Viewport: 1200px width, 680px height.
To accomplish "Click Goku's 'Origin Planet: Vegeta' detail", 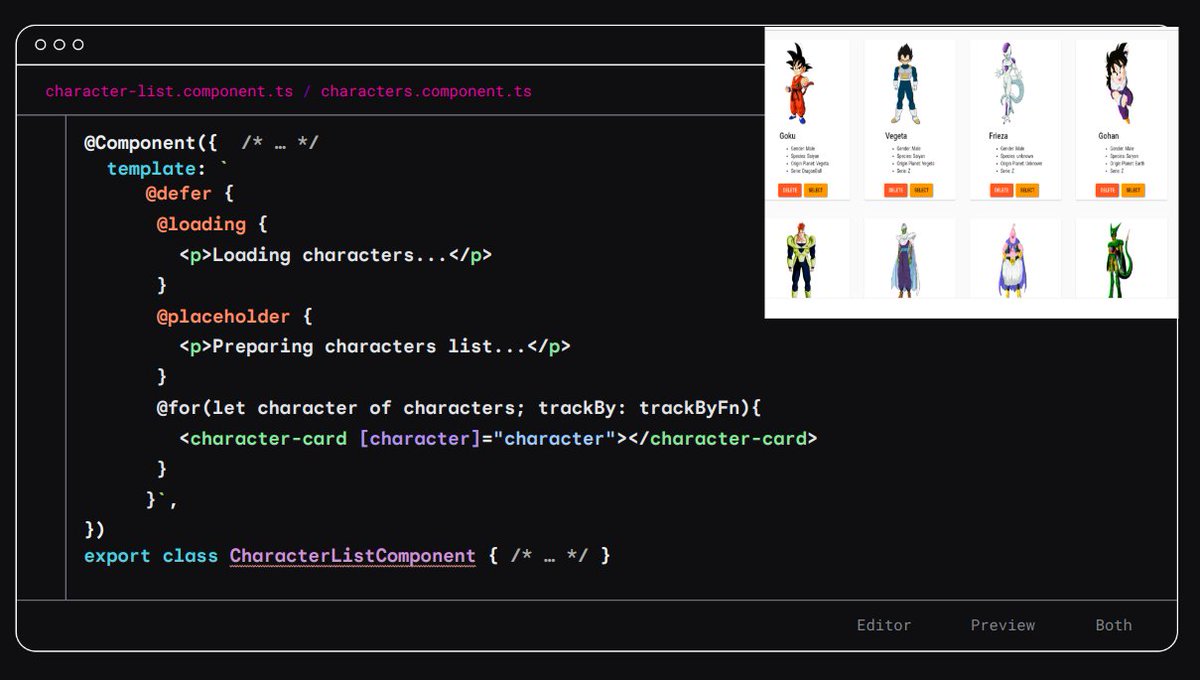I will click(x=808, y=163).
